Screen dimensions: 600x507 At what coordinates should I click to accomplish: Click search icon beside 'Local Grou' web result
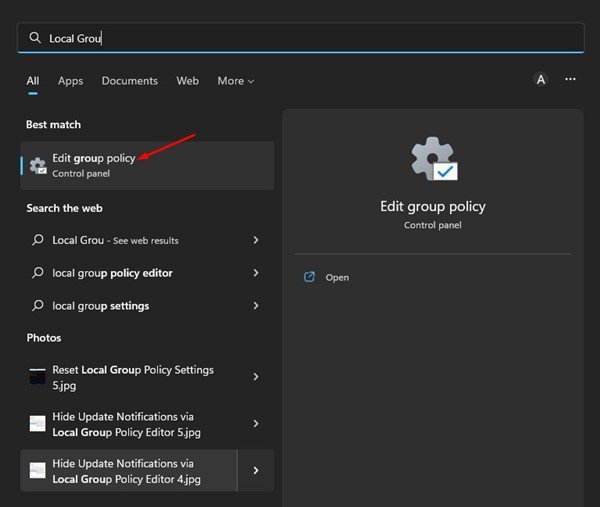pyautogui.click(x=38, y=240)
